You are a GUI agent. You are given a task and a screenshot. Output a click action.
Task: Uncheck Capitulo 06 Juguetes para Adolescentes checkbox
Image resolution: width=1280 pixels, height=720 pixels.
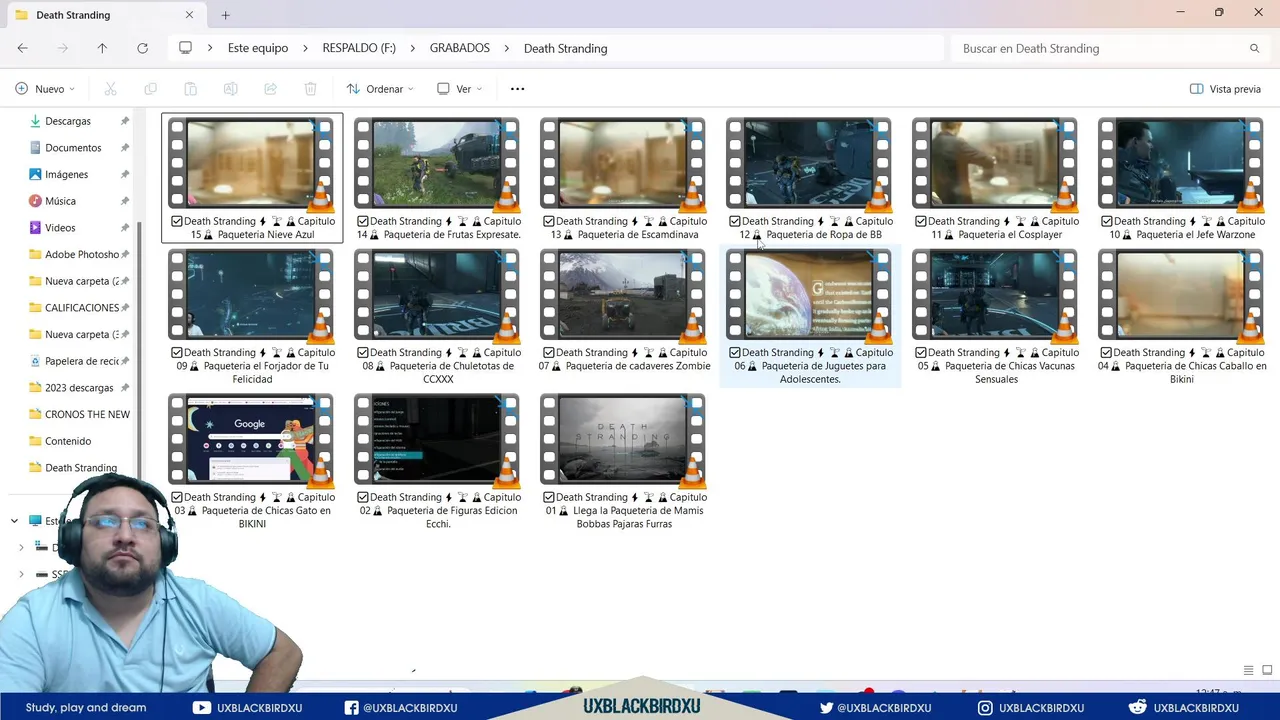735,353
